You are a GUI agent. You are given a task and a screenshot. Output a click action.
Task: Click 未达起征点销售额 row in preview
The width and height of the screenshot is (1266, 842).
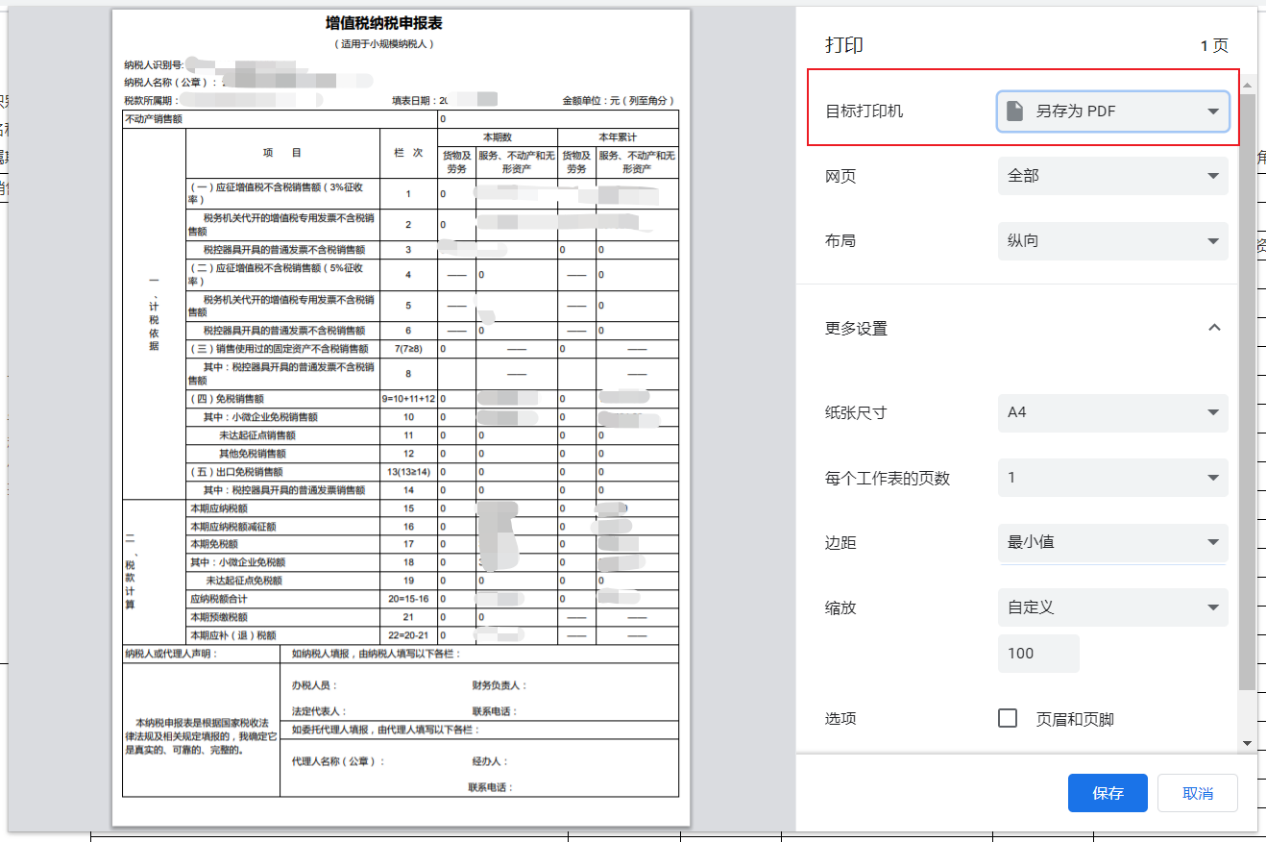point(432,435)
